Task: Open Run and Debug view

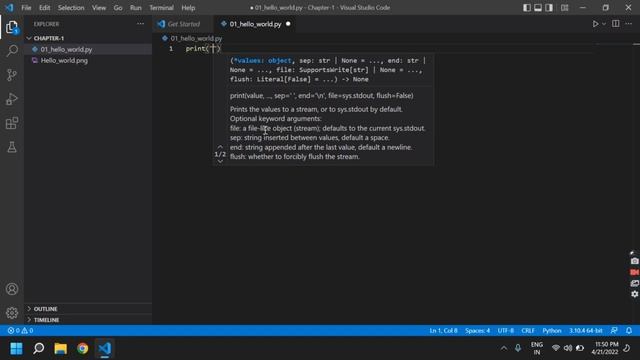Action: (12, 99)
